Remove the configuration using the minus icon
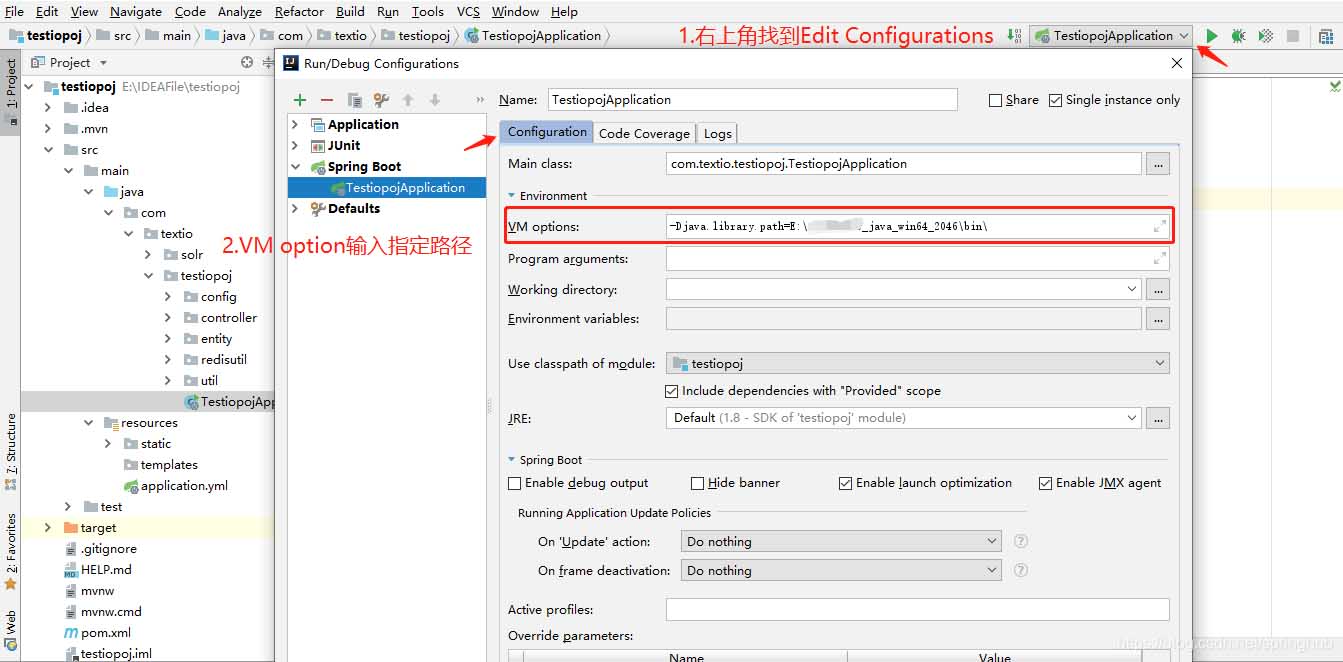1343x662 pixels. 327,100
